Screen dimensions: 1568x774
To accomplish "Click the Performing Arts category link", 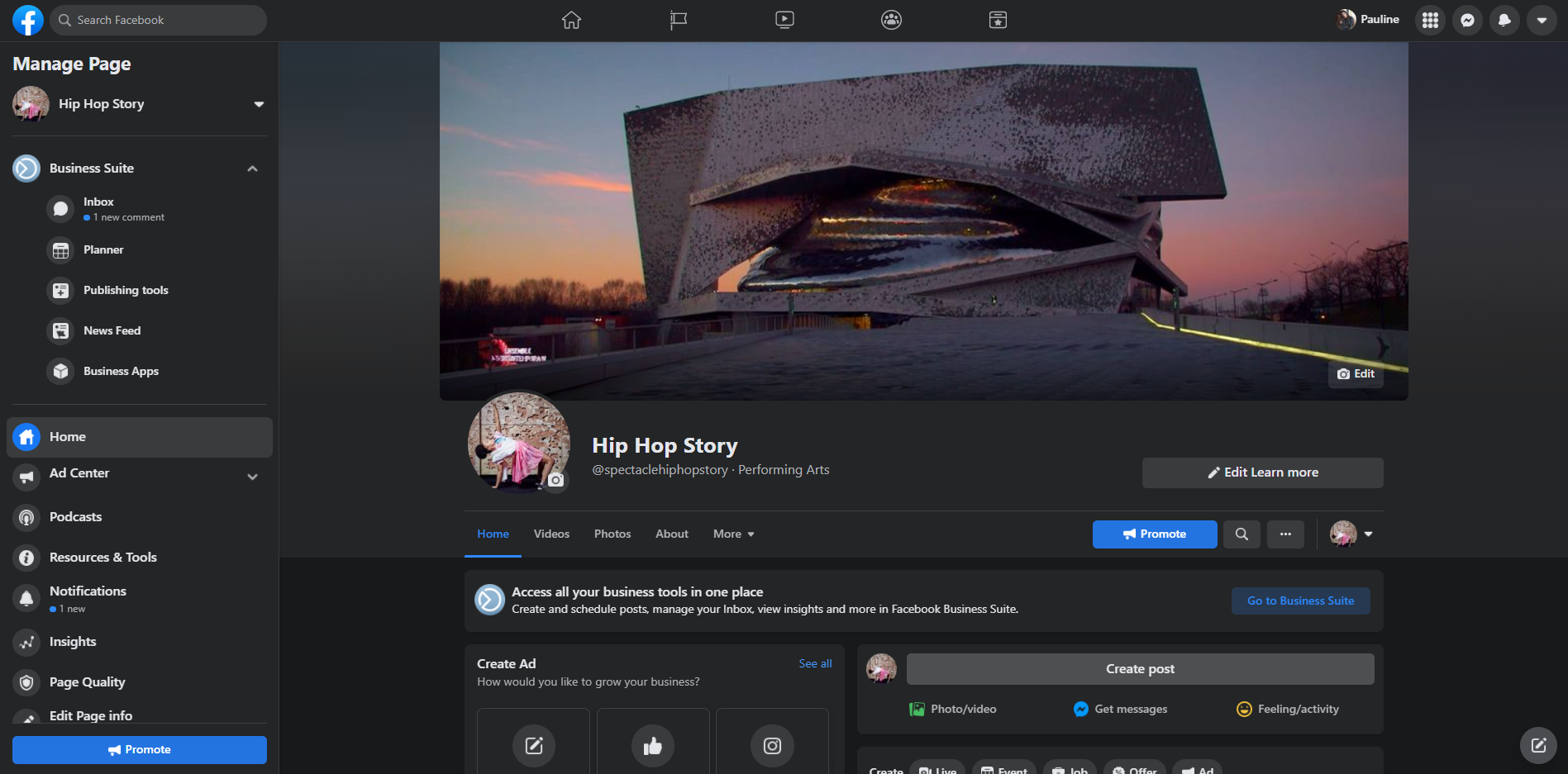I will [x=784, y=470].
